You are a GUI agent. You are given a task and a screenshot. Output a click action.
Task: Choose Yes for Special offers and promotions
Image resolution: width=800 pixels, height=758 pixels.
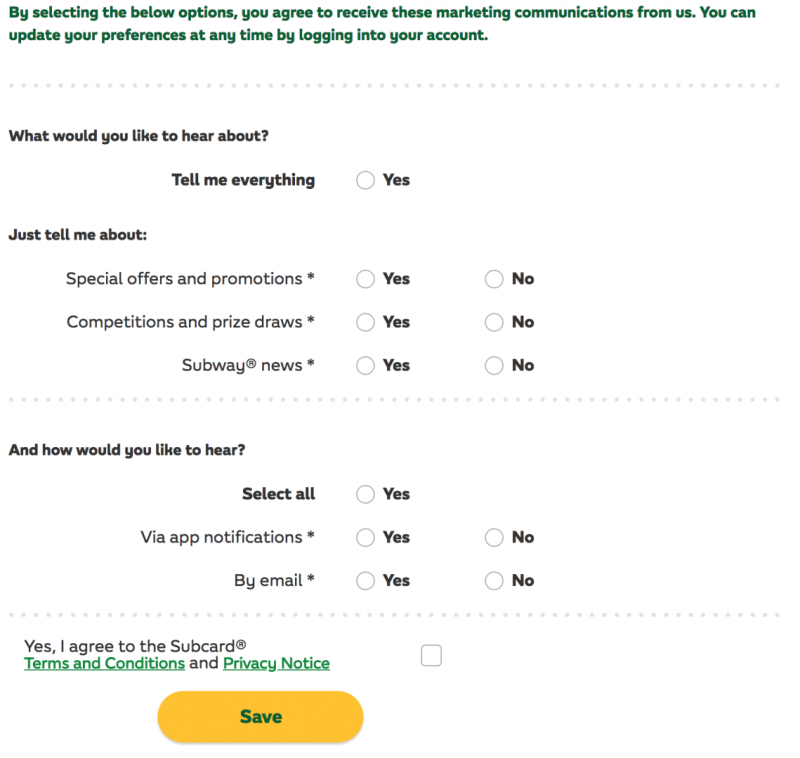click(x=366, y=279)
